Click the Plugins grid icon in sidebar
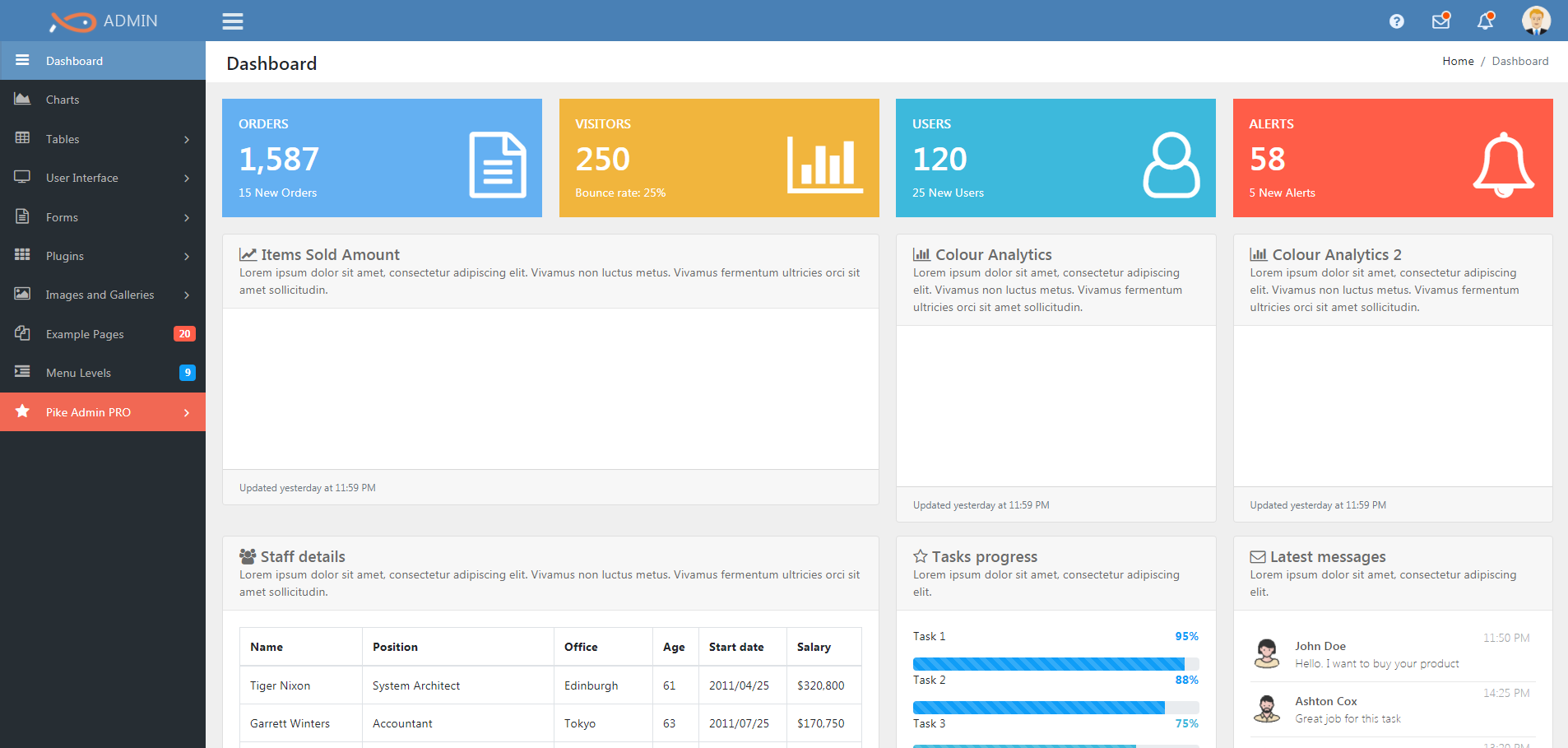Viewport: 1568px width, 748px height. point(22,255)
